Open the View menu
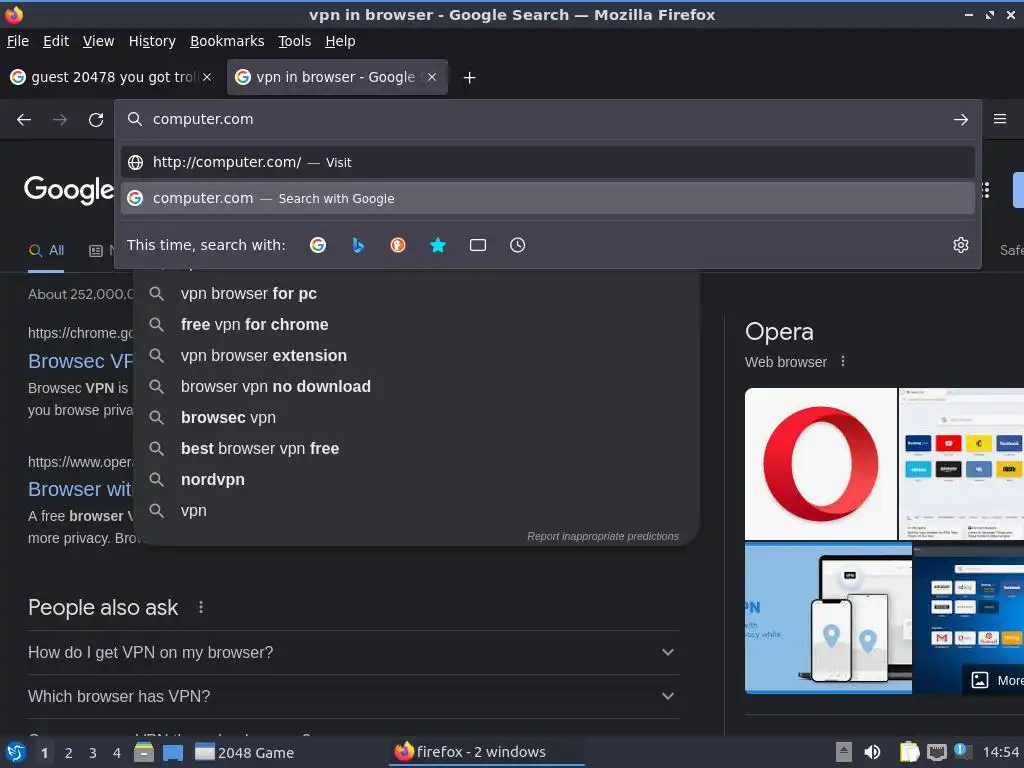This screenshot has width=1024, height=768. tap(98, 41)
